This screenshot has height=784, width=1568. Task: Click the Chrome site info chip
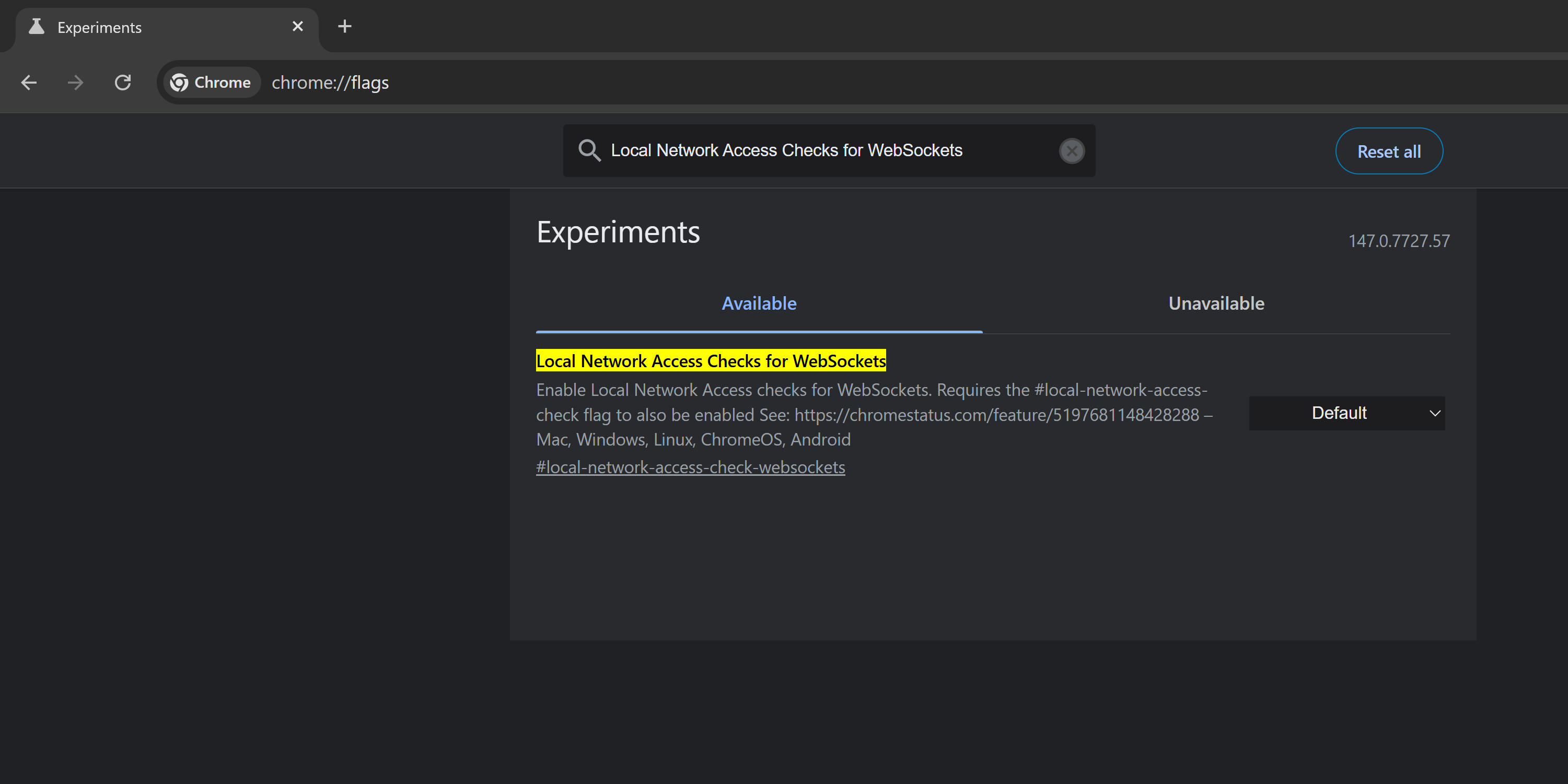[x=211, y=82]
